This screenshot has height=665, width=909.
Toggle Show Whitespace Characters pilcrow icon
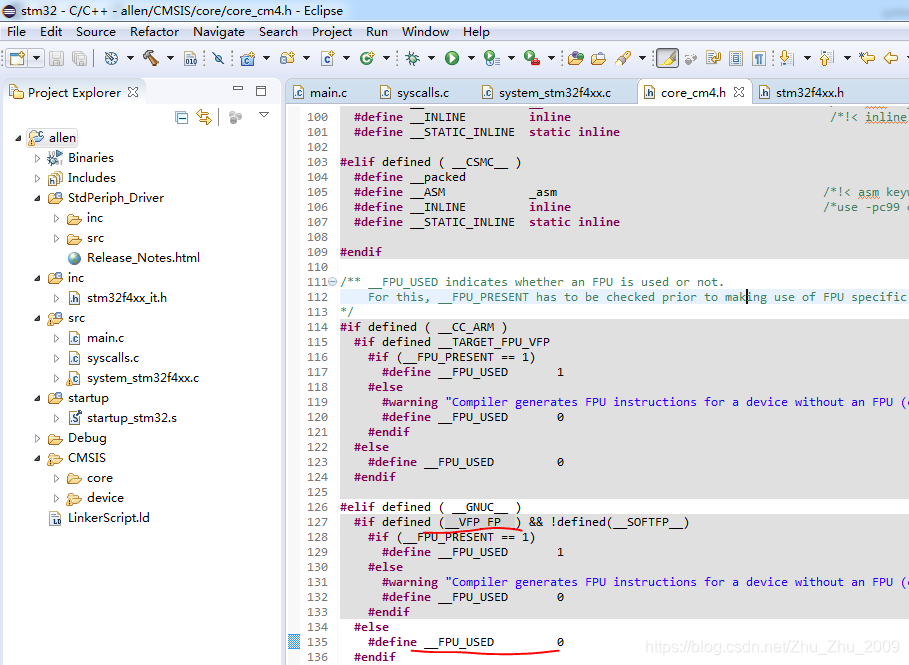pyautogui.click(x=759, y=58)
